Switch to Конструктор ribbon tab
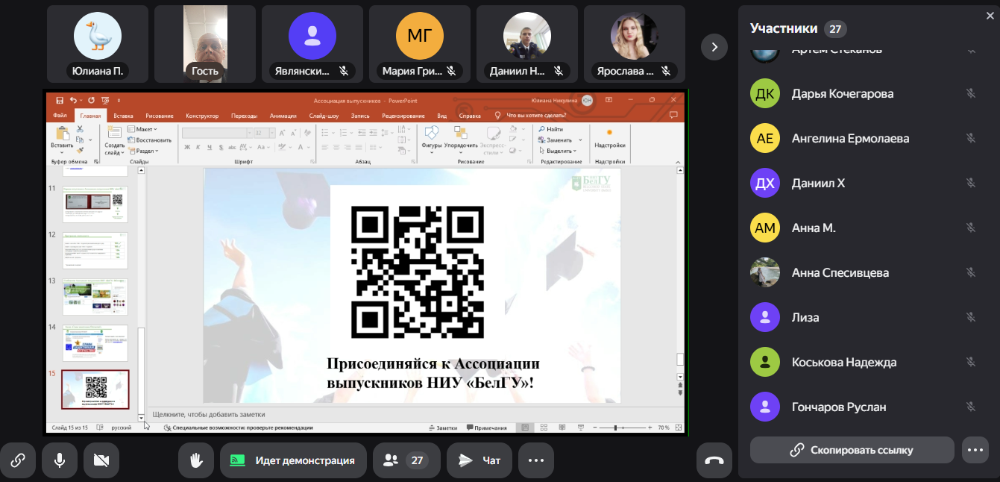 pyautogui.click(x=202, y=116)
